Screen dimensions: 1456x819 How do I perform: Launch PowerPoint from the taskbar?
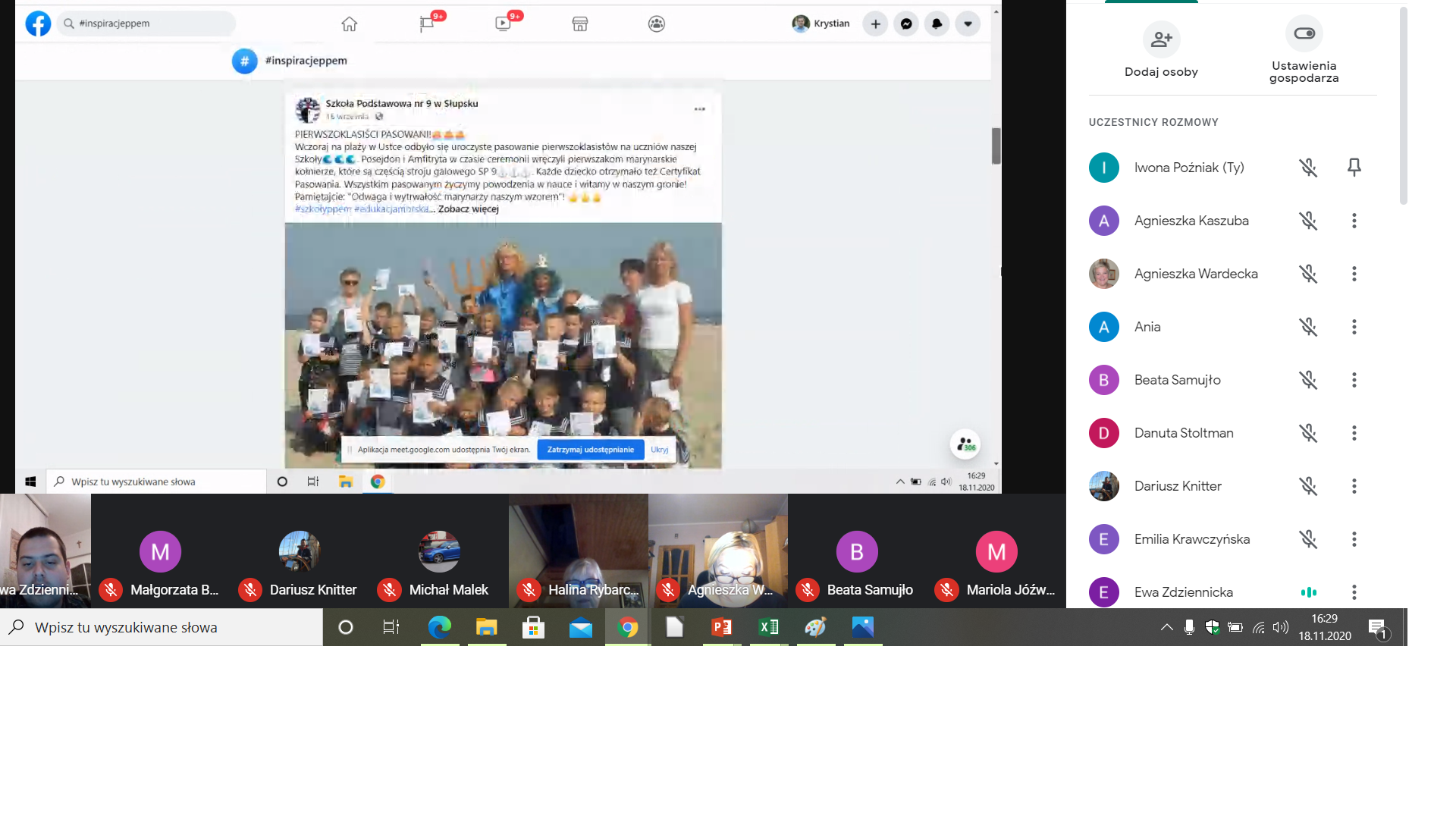[x=721, y=627]
